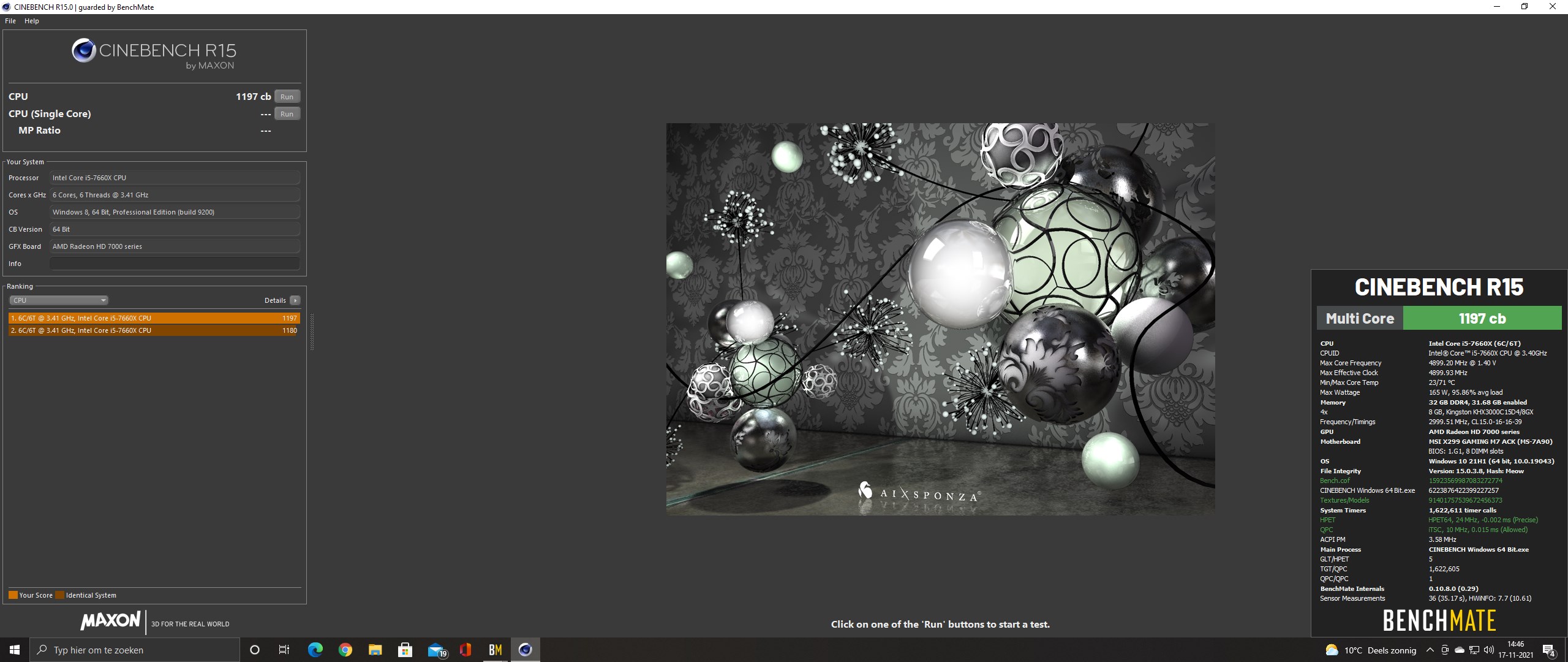Show hidden system tray icons
Image resolution: width=1568 pixels, height=662 pixels.
coord(1430,650)
